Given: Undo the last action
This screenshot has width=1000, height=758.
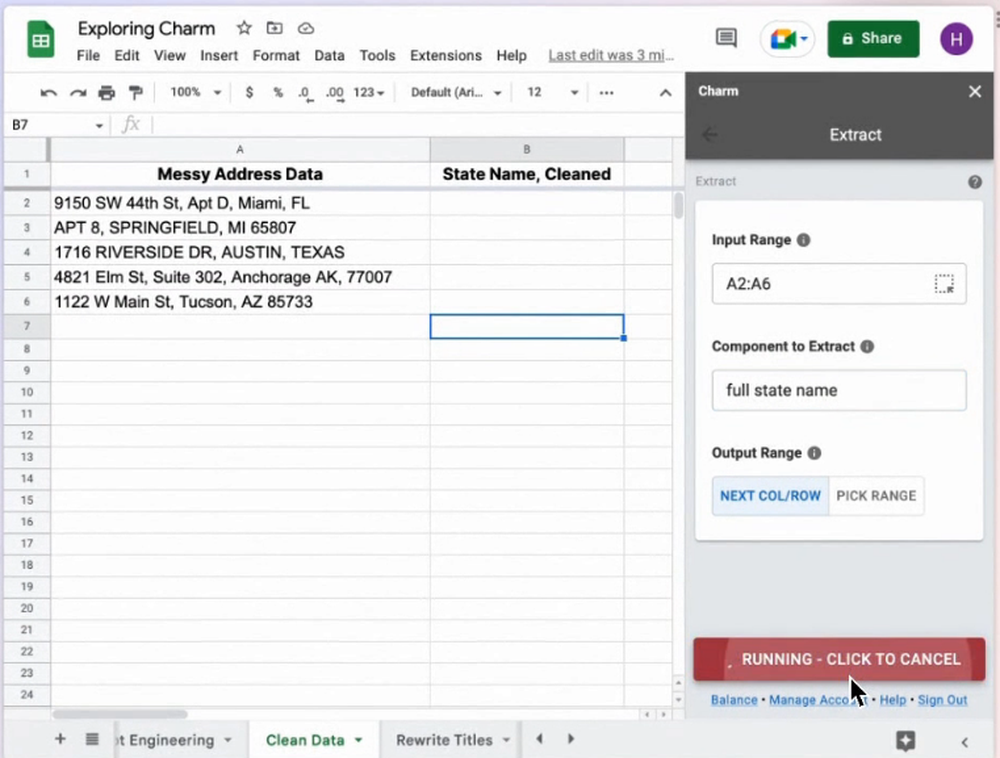Looking at the screenshot, I should point(48,93).
